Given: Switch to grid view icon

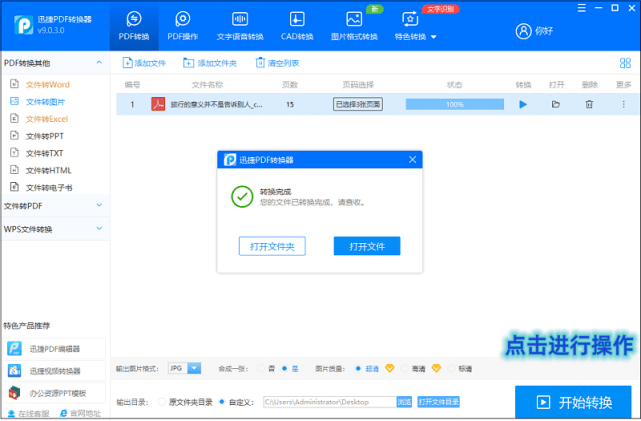Looking at the screenshot, I should click(x=625, y=63).
